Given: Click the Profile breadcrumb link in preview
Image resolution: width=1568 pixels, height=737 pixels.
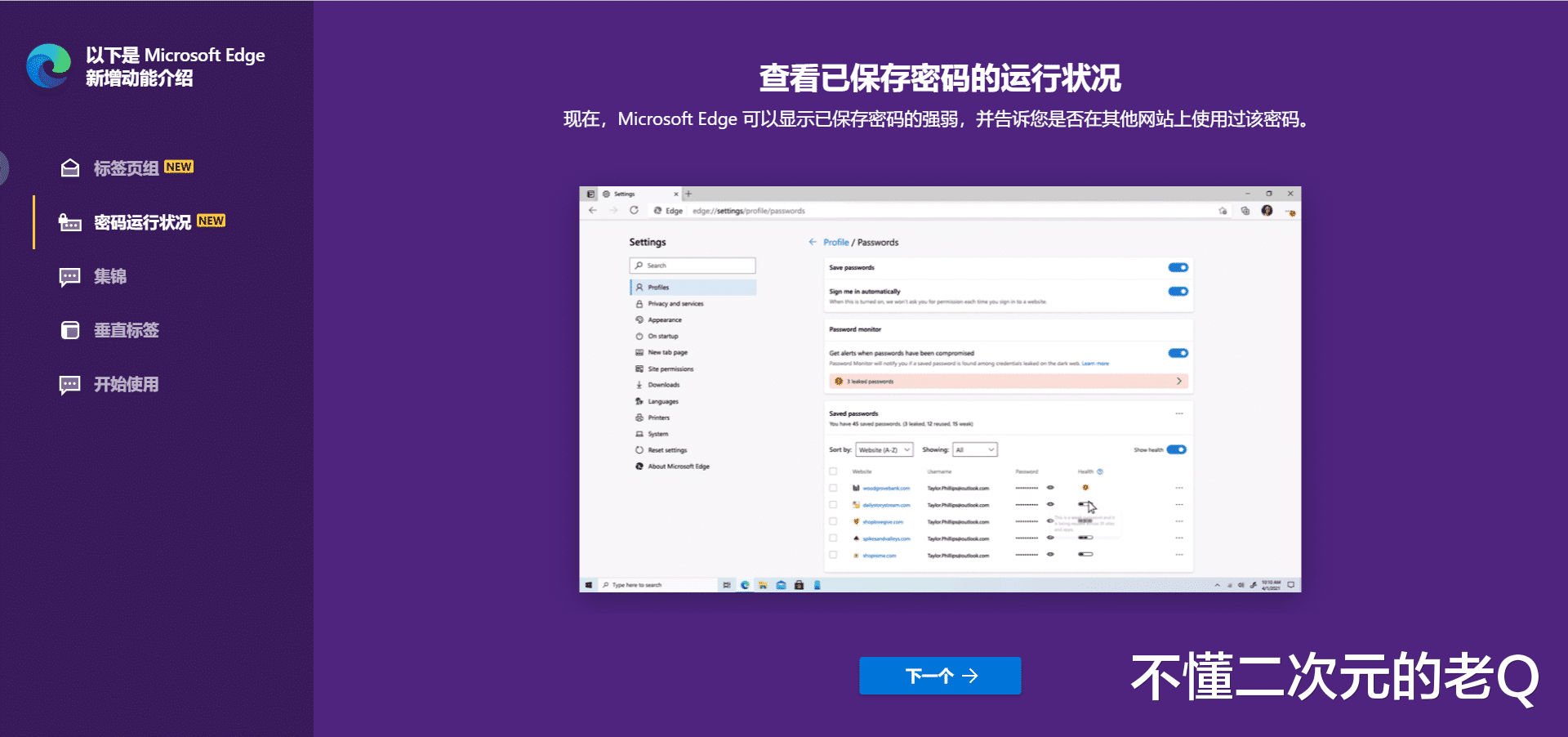Looking at the screenshot, I should (x=835, y=243).
